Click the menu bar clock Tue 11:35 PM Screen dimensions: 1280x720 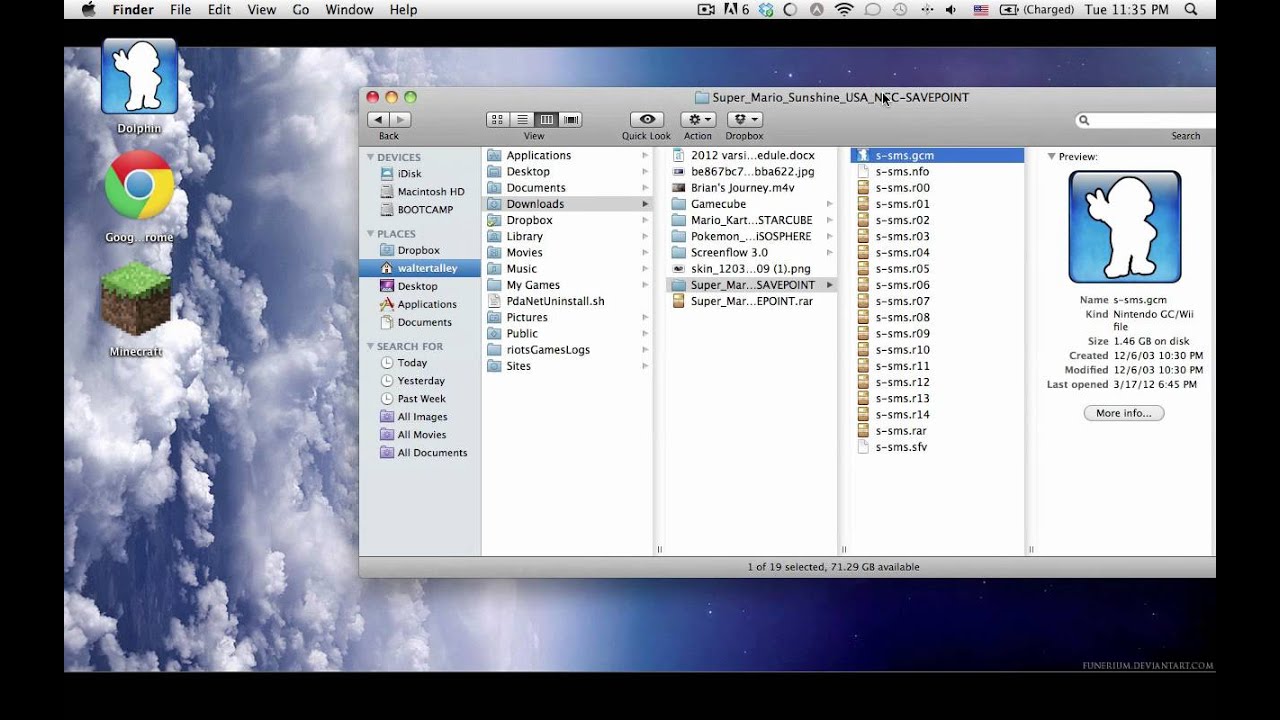[1126, 9]
